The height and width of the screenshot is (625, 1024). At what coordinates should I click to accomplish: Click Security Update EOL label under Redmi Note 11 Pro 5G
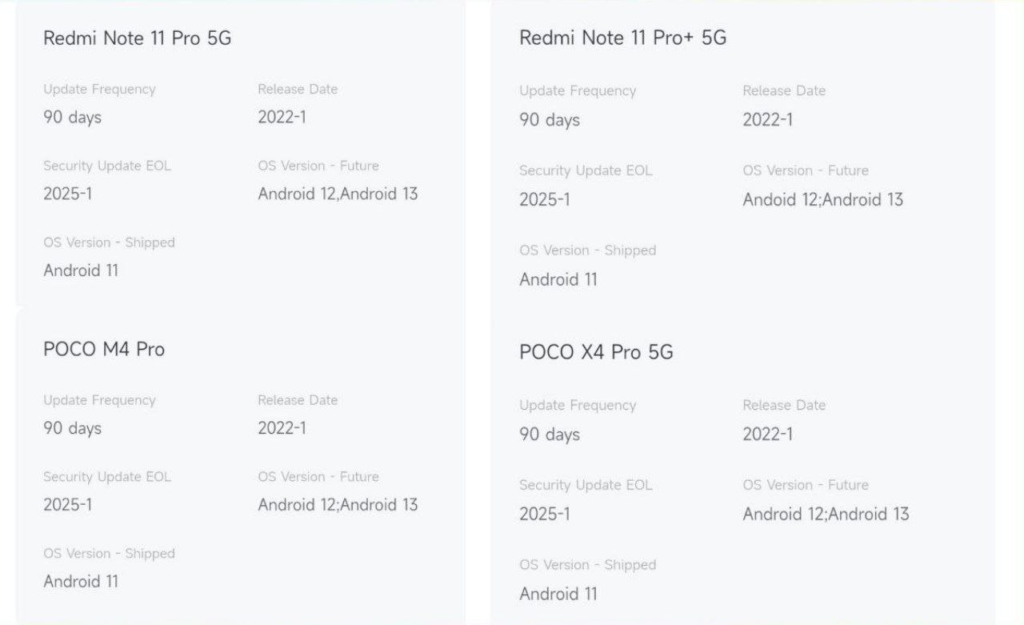tap(107, 166)
